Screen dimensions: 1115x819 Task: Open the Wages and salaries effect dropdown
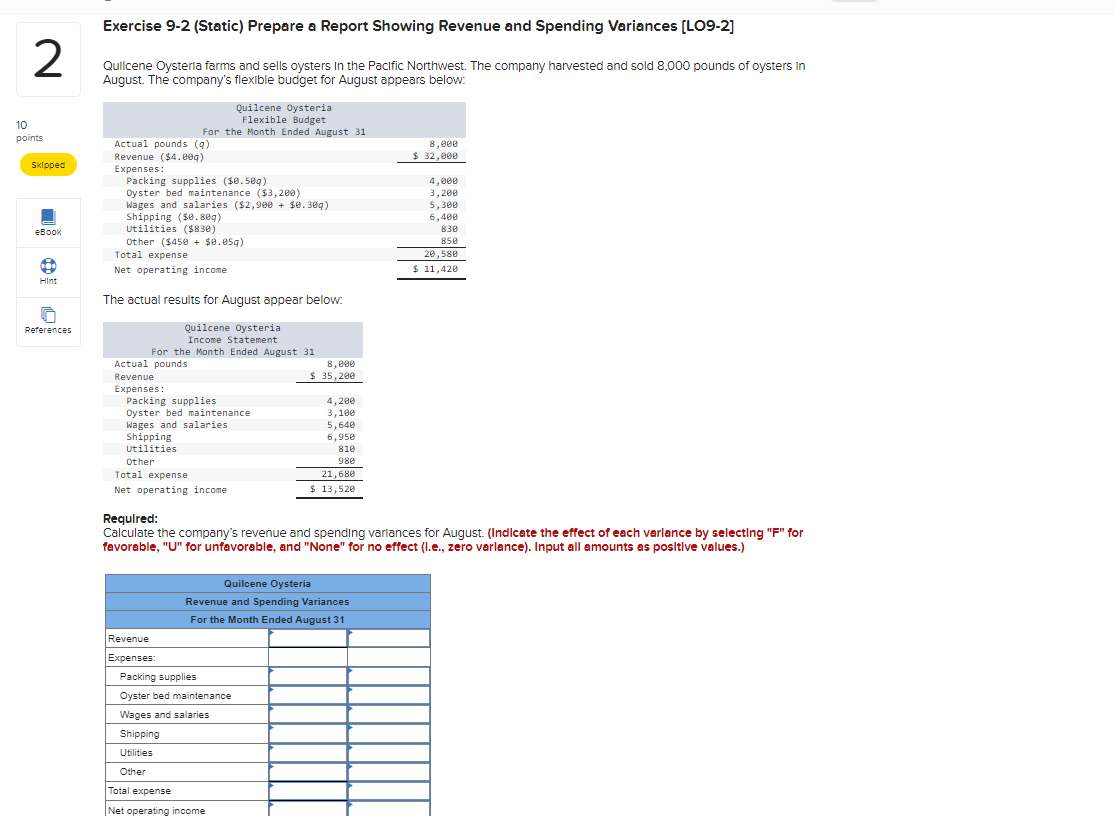[x=388, y=714]
